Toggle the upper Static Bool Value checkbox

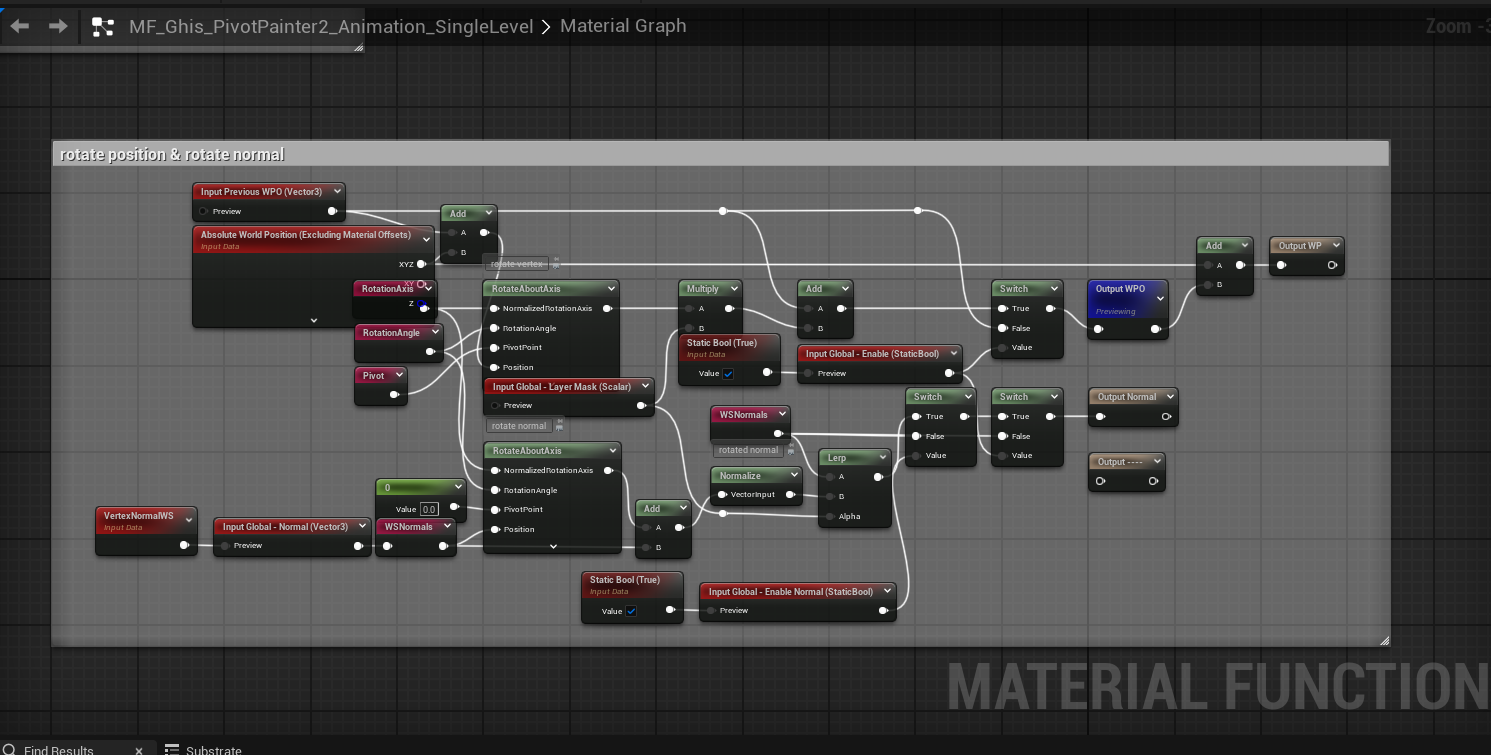click(728, 373)
